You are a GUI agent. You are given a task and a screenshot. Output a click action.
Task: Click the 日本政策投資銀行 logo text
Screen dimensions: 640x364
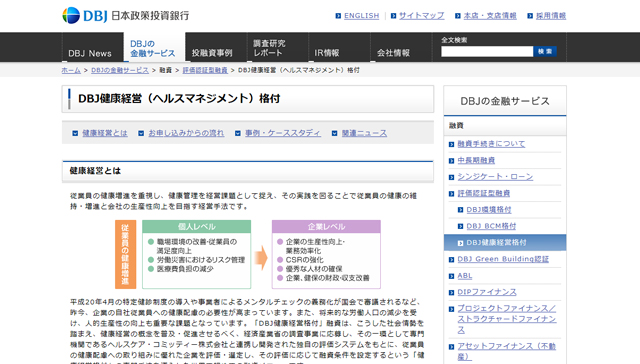click(150, 16)
